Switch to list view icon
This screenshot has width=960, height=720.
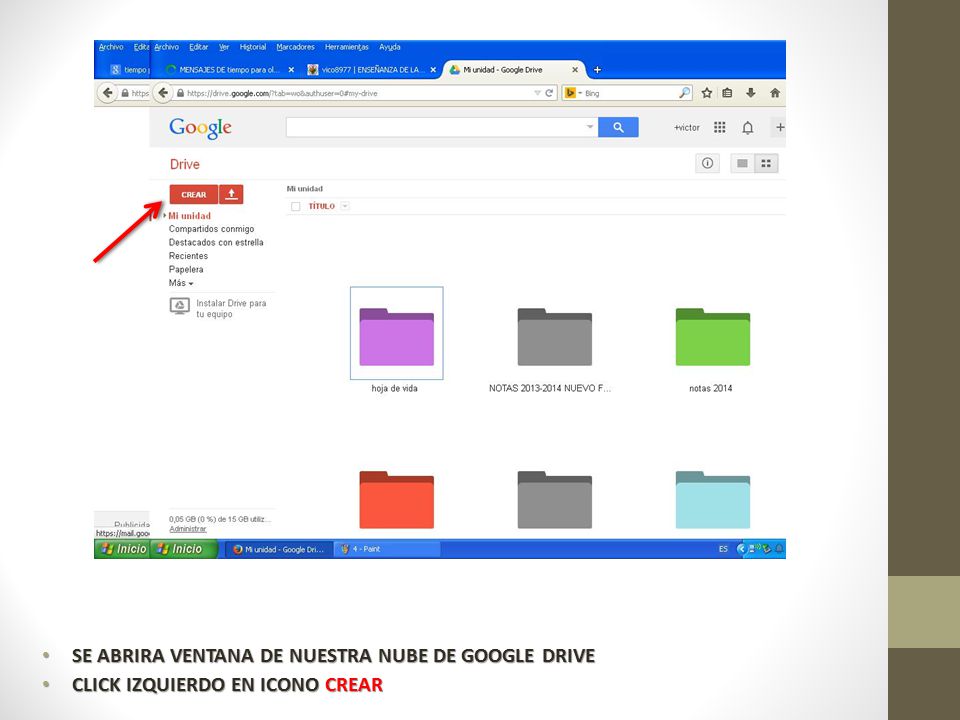(x=742, y=163)
